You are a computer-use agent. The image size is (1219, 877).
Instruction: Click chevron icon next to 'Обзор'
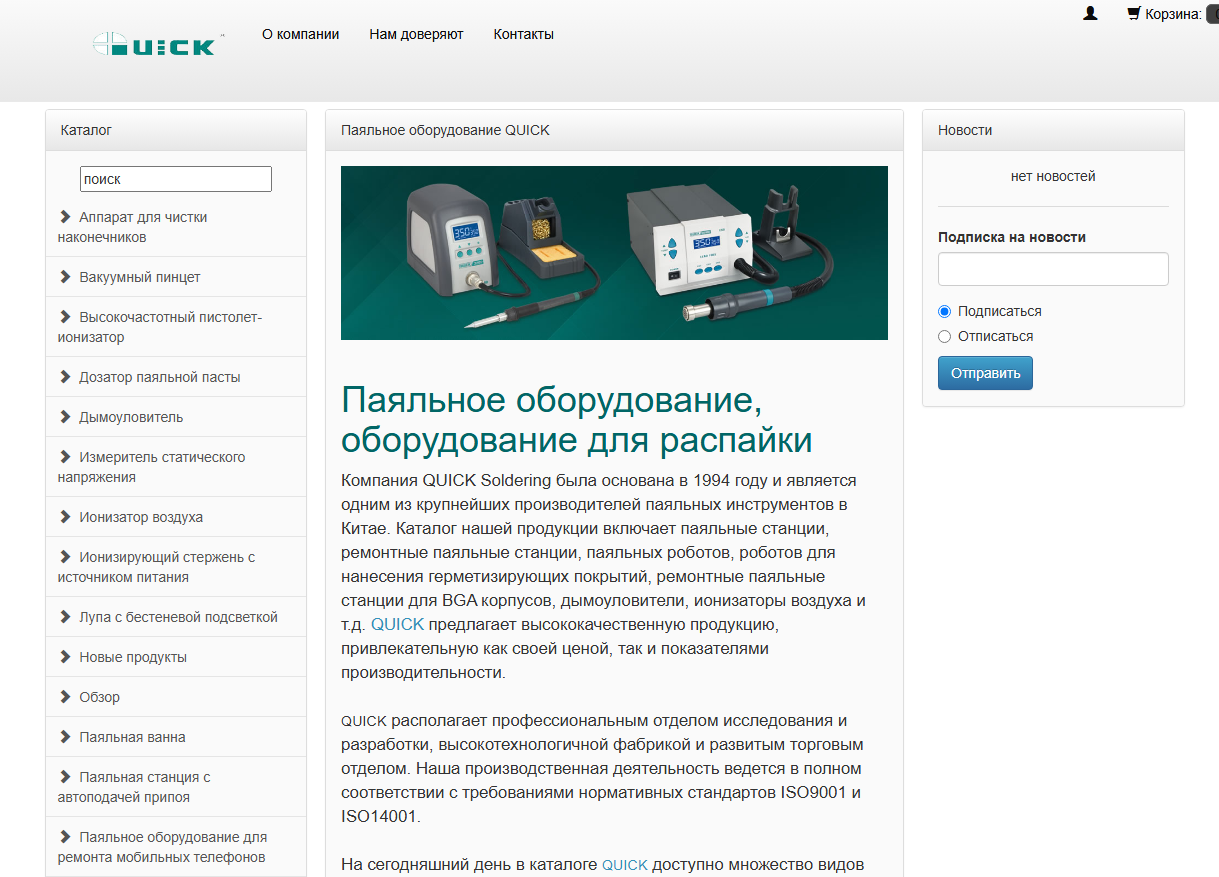click(66, 696)
